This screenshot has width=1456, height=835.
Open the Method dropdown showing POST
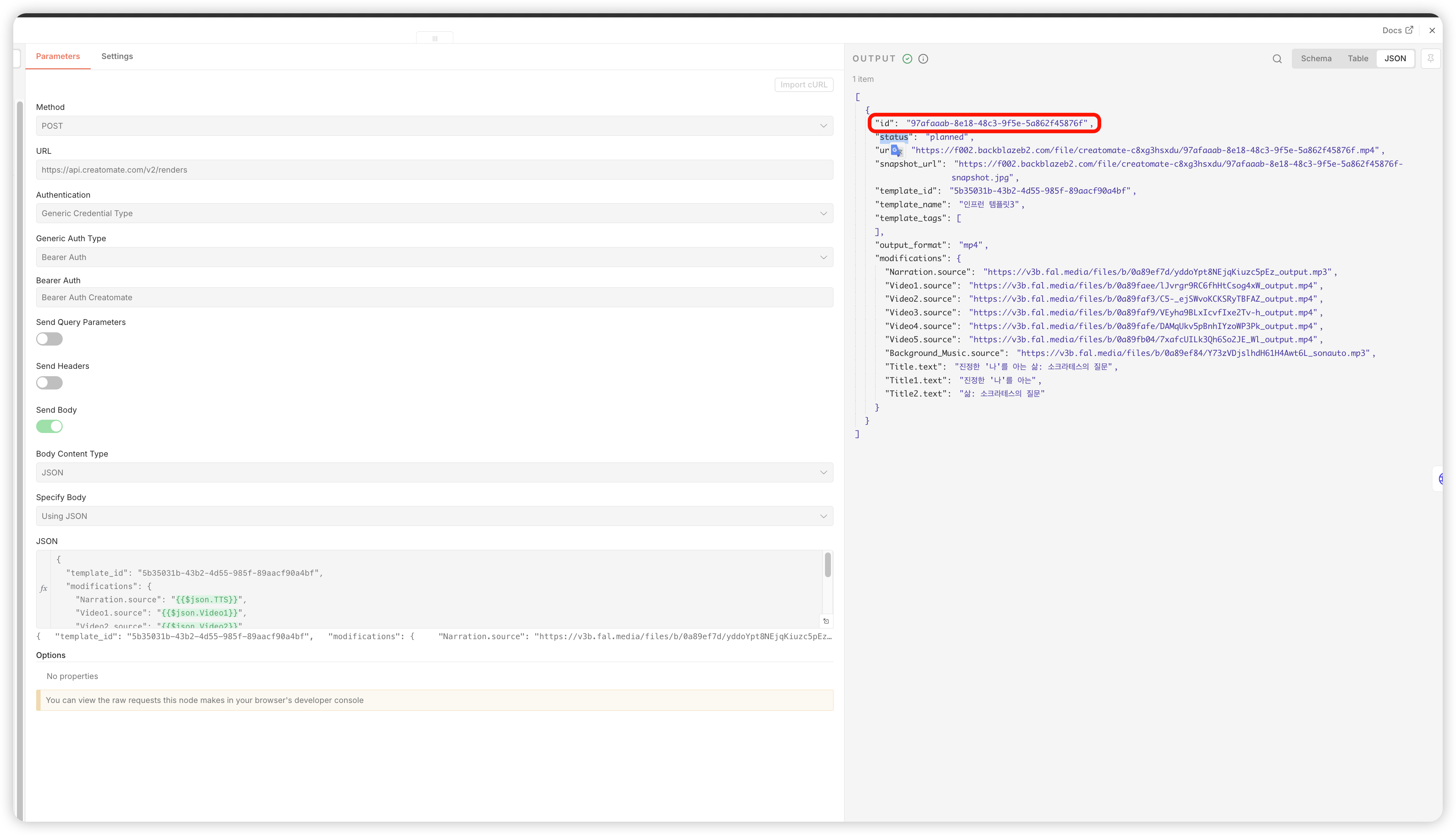coord(434,126)
